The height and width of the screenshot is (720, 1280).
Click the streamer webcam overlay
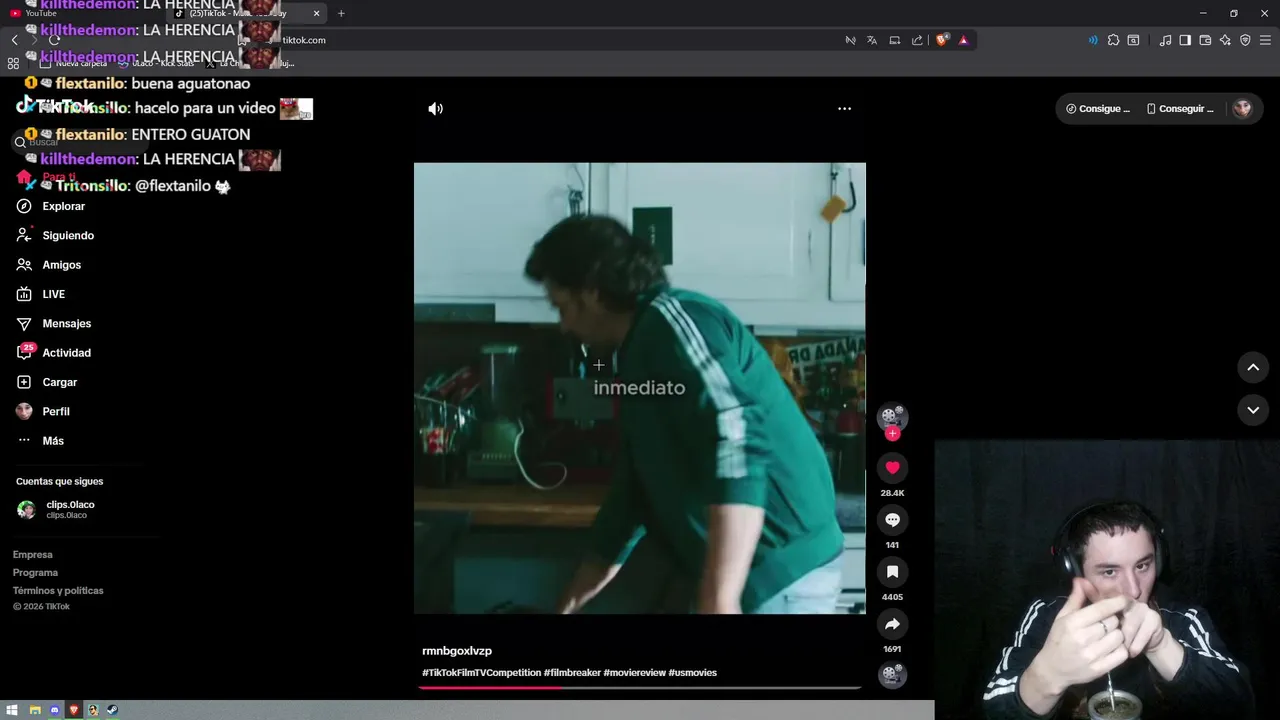[1107, 580]
